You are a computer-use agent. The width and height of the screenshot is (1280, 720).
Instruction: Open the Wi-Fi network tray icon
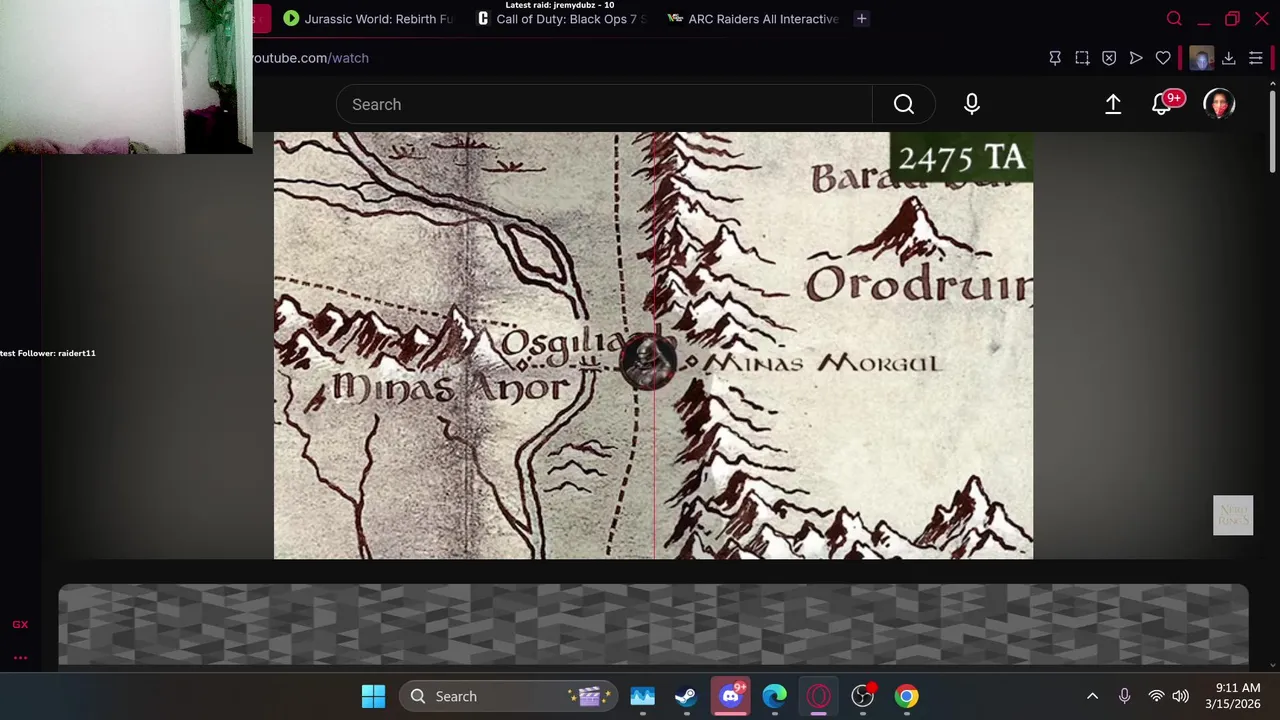(1156, 696)
